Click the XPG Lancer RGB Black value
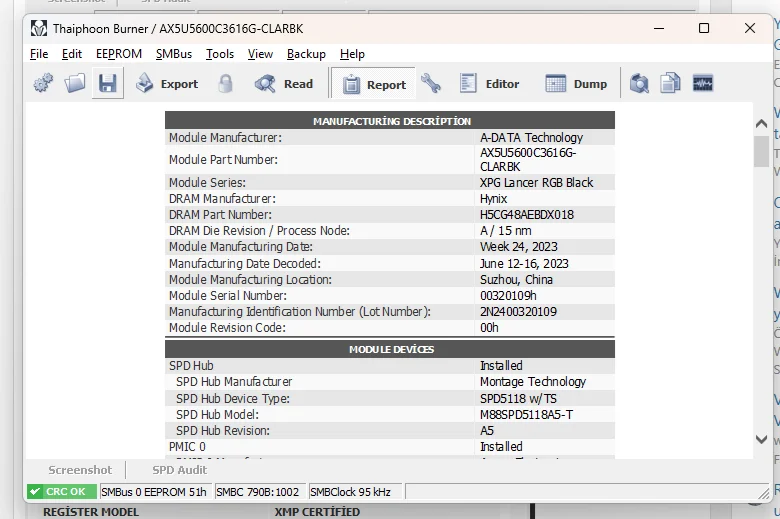The width and height of the screenshot is (780, 519). click(x=536, y=183)
